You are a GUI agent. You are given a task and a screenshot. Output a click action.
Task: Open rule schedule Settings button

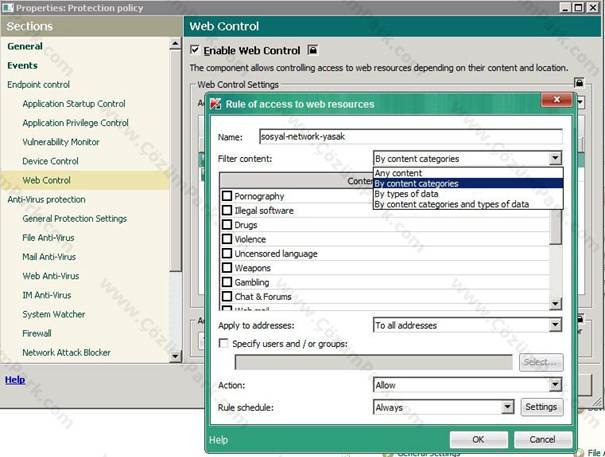(x=541, y=407)
